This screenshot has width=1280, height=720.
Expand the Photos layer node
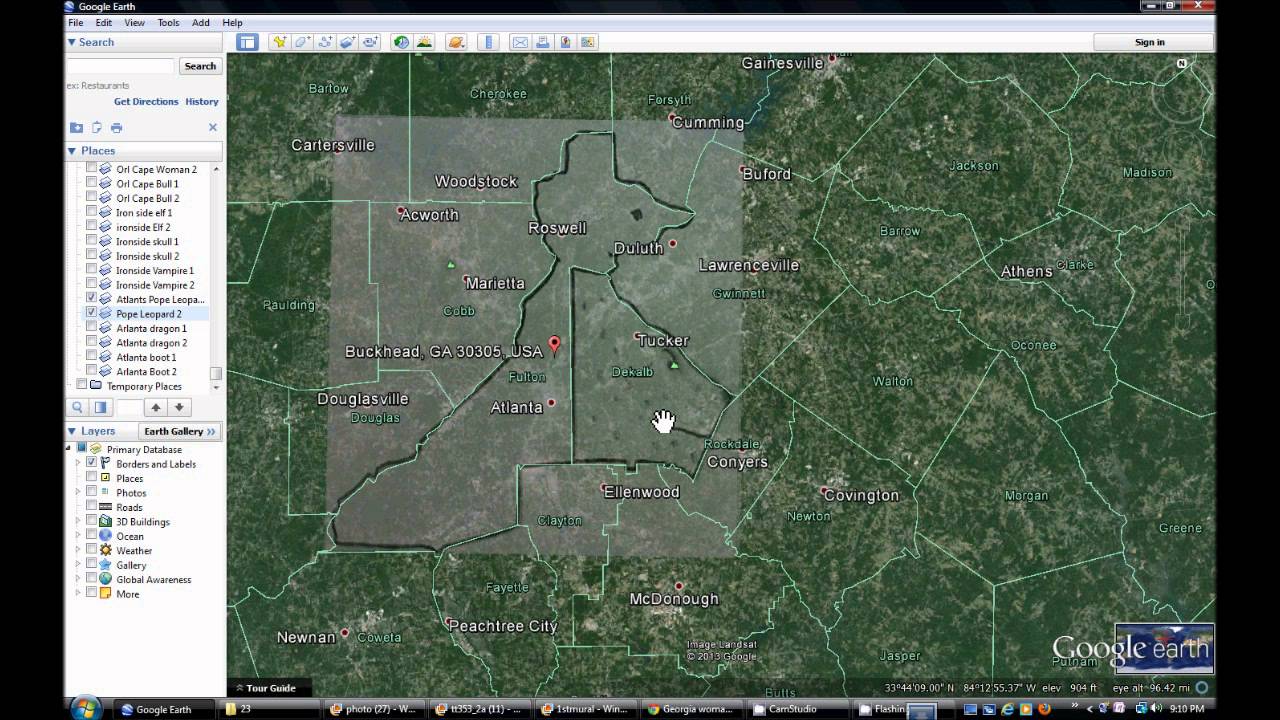(79, 492)
